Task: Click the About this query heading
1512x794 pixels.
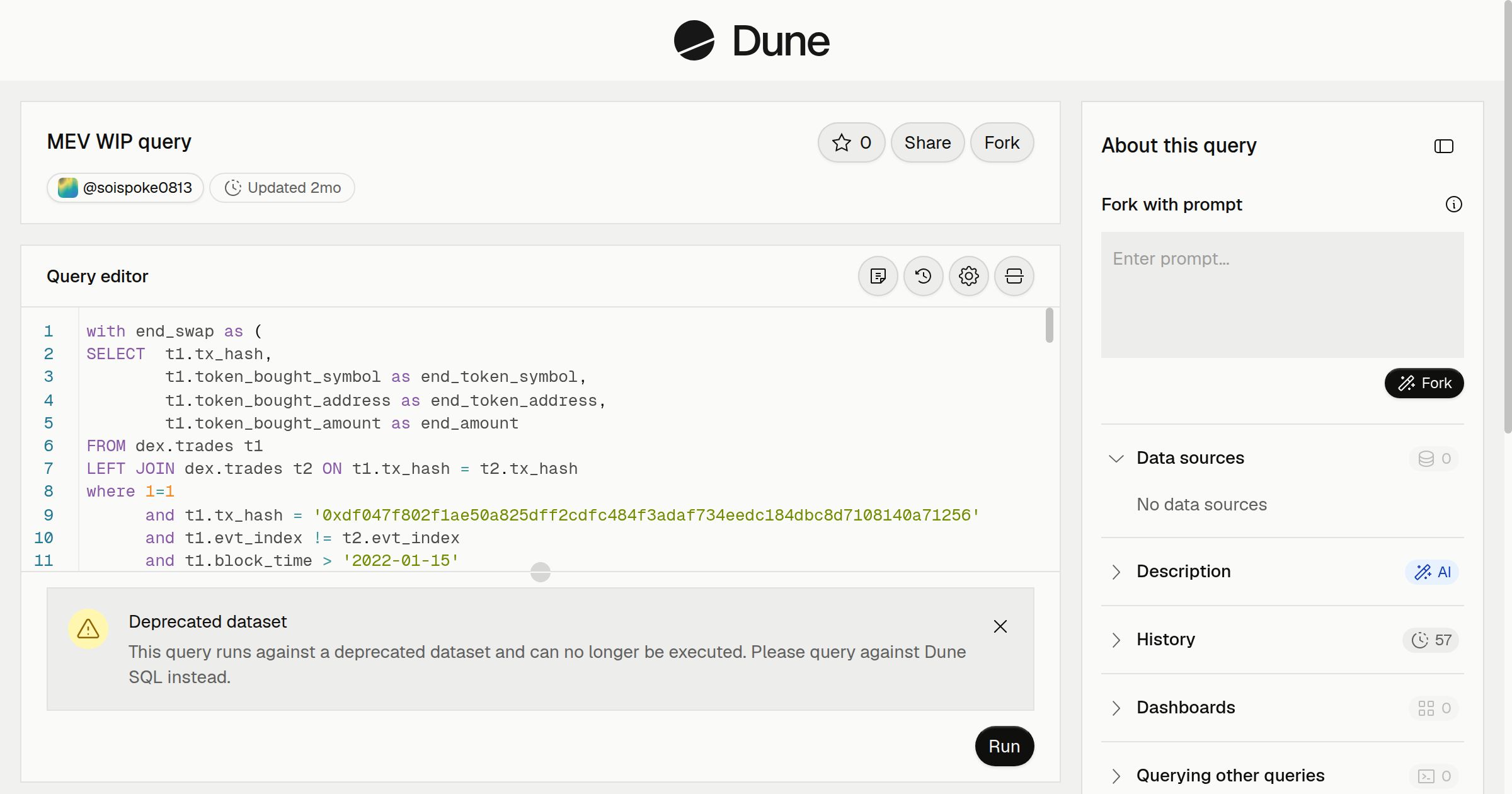Action: click(1179, 146)
